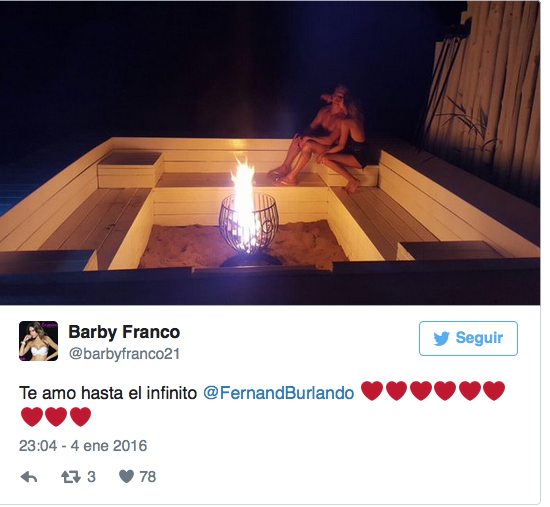550x507 pixels.
Task: Like the tweet with heart icon
Action: [x=126, y=476]
